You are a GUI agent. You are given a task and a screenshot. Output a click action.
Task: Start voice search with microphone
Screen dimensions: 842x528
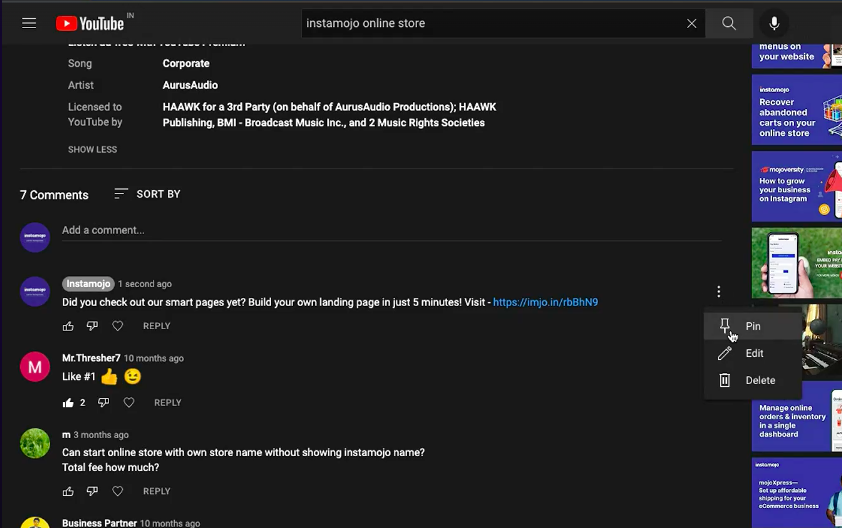click(773, 23)
